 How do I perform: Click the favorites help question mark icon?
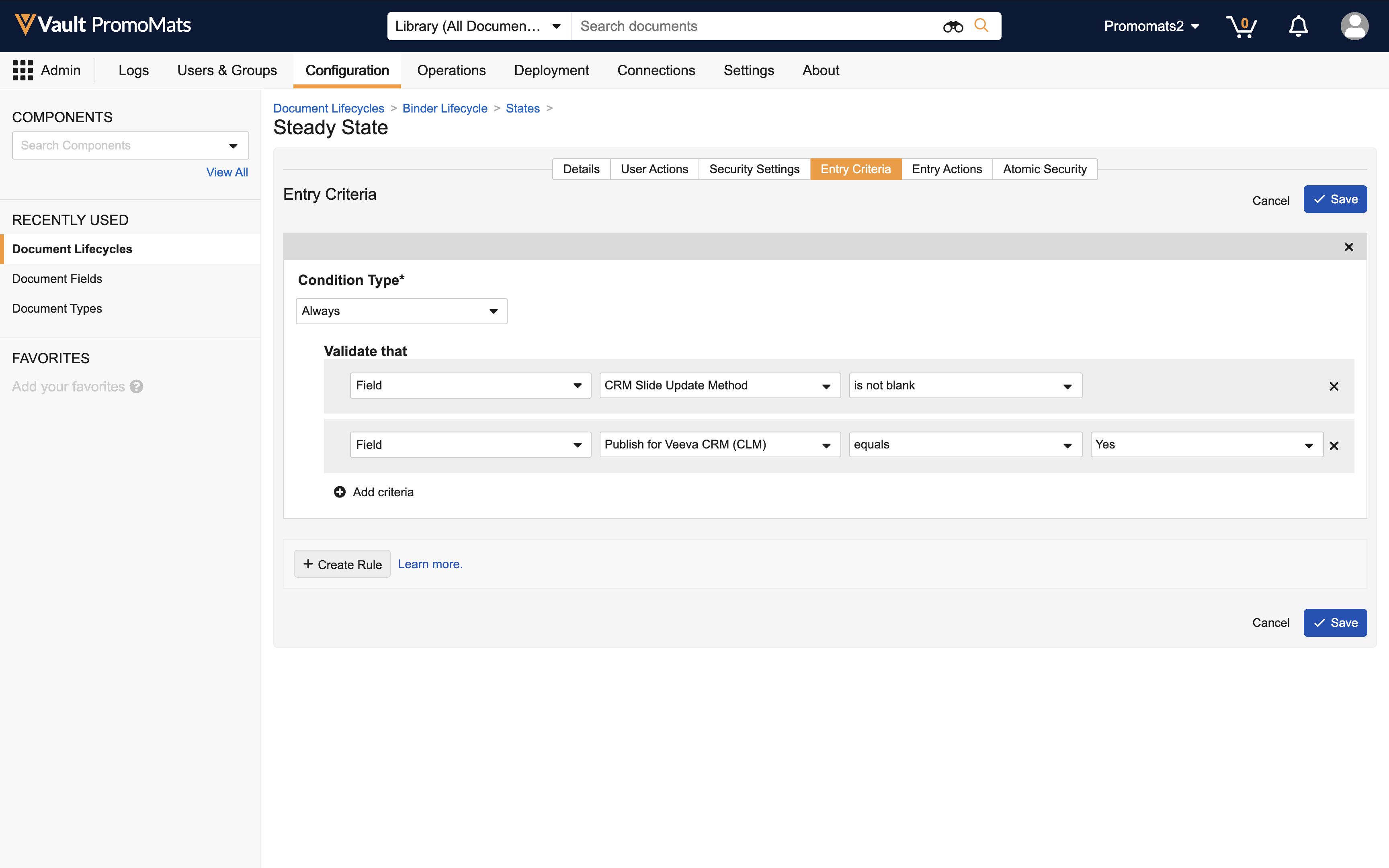pyautogui.click(x=137, y=386)
